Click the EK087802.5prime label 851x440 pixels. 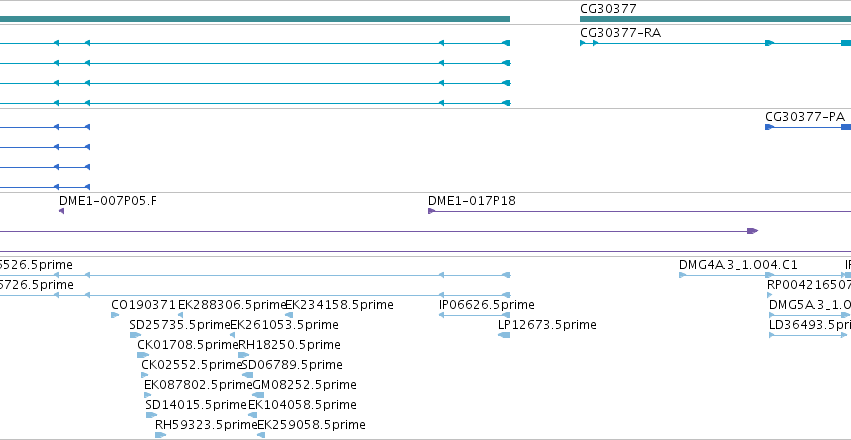point(198,385)
